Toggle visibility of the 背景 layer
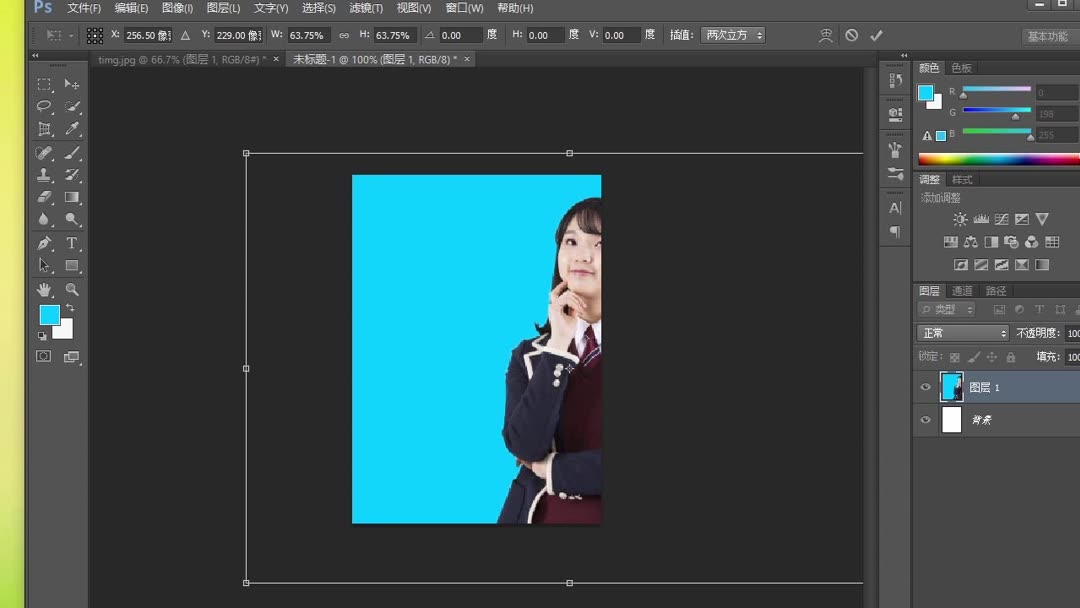This screenshot has height=608, width=1080. 926,419
